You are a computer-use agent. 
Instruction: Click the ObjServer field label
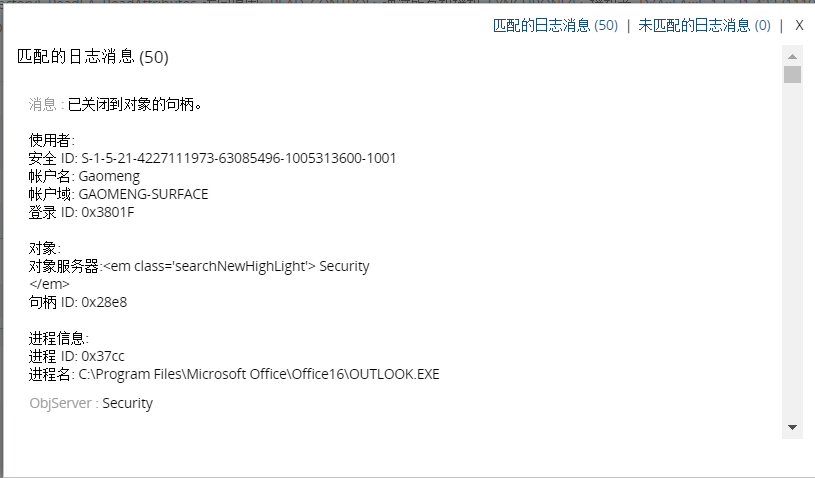pyautogui.click(x=63, y=403)
